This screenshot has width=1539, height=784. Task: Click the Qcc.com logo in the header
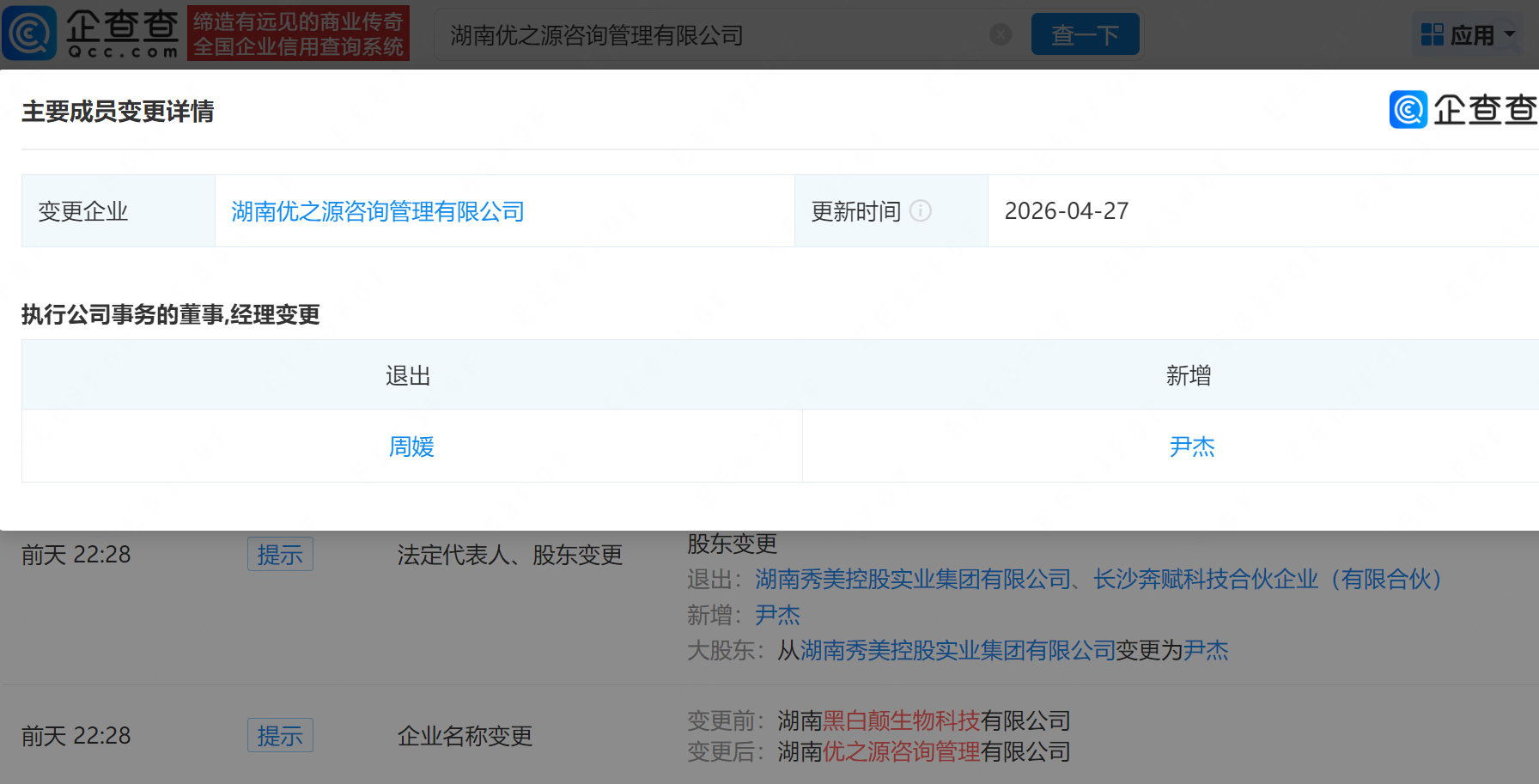tap(90, 33)
